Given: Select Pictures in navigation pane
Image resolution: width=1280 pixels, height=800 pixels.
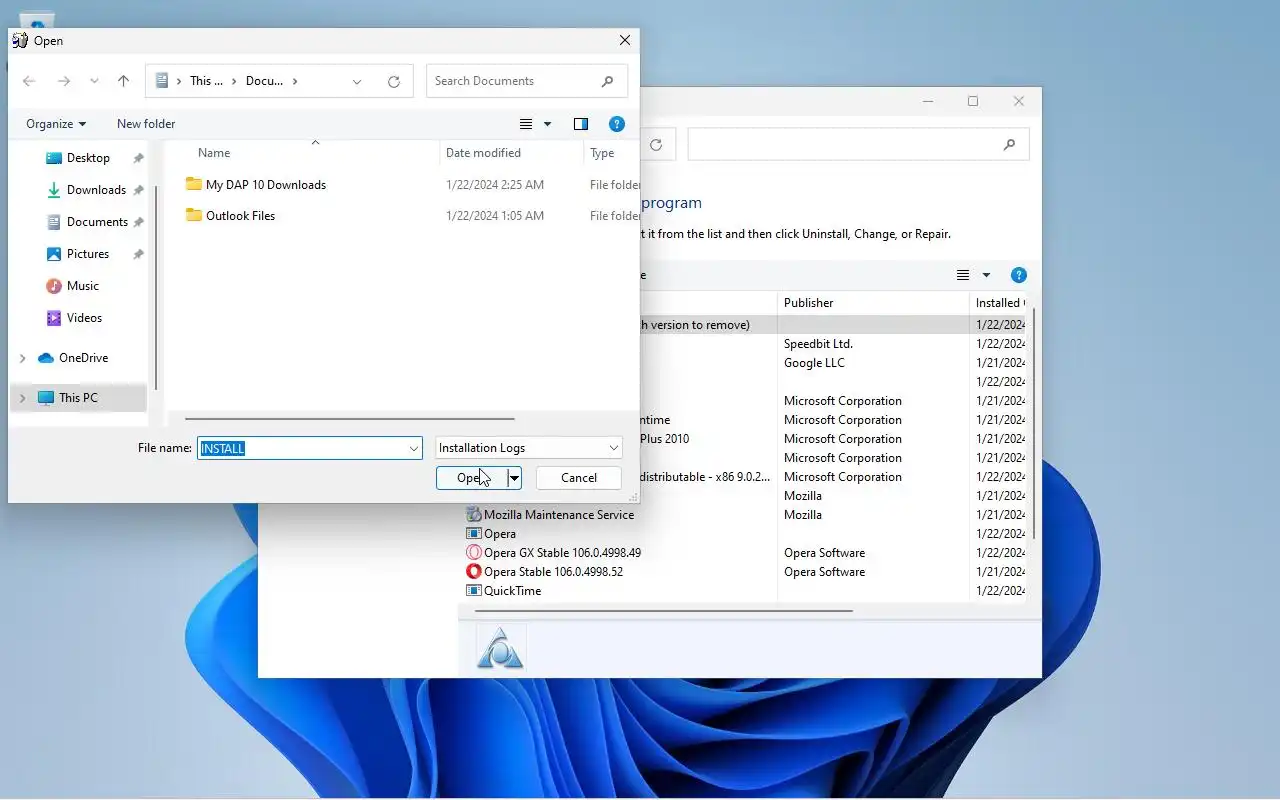Looking at the screenshot, I should [x=88, y=254].
